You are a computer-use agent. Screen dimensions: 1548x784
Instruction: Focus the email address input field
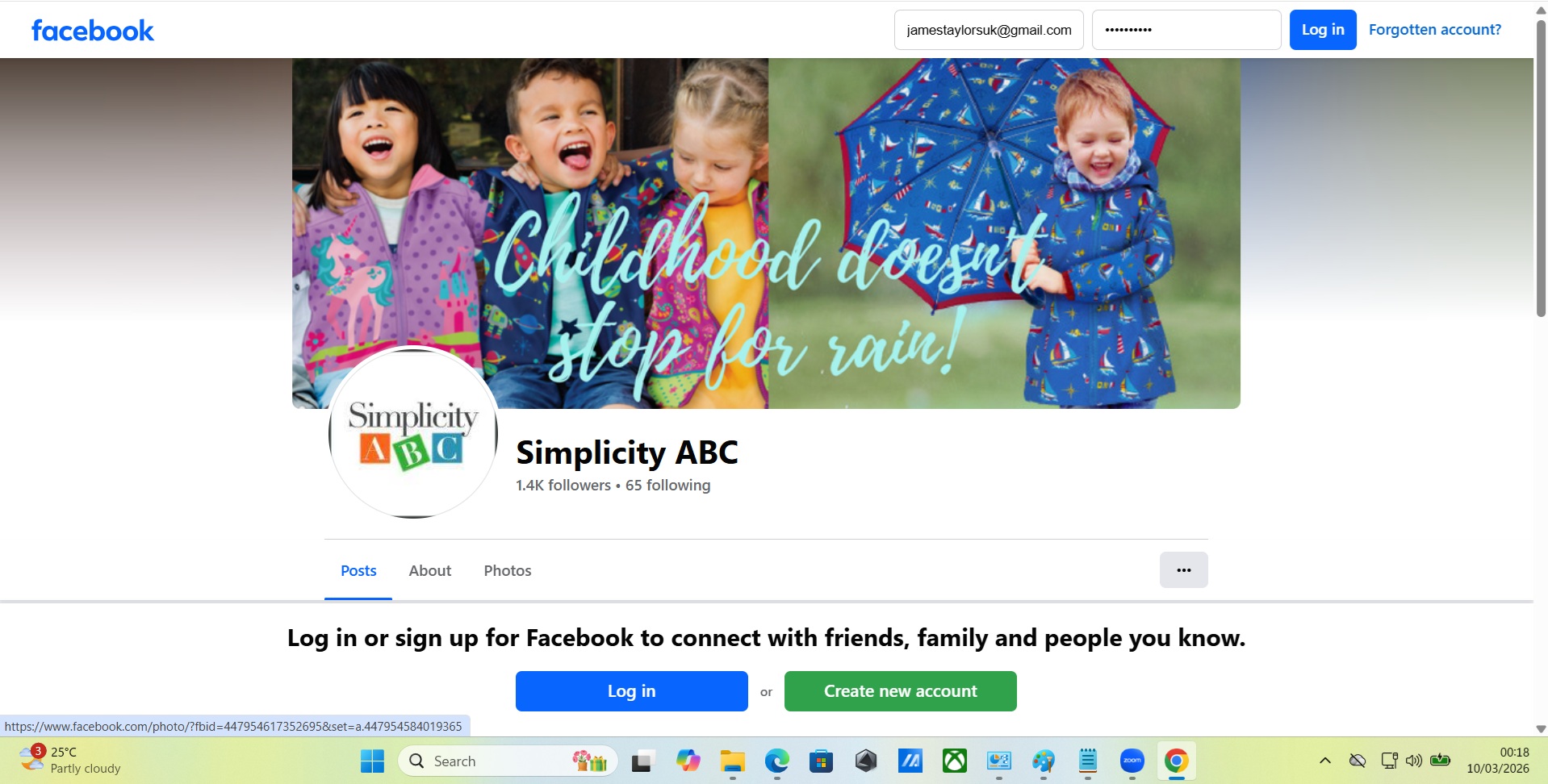[989, 30]
